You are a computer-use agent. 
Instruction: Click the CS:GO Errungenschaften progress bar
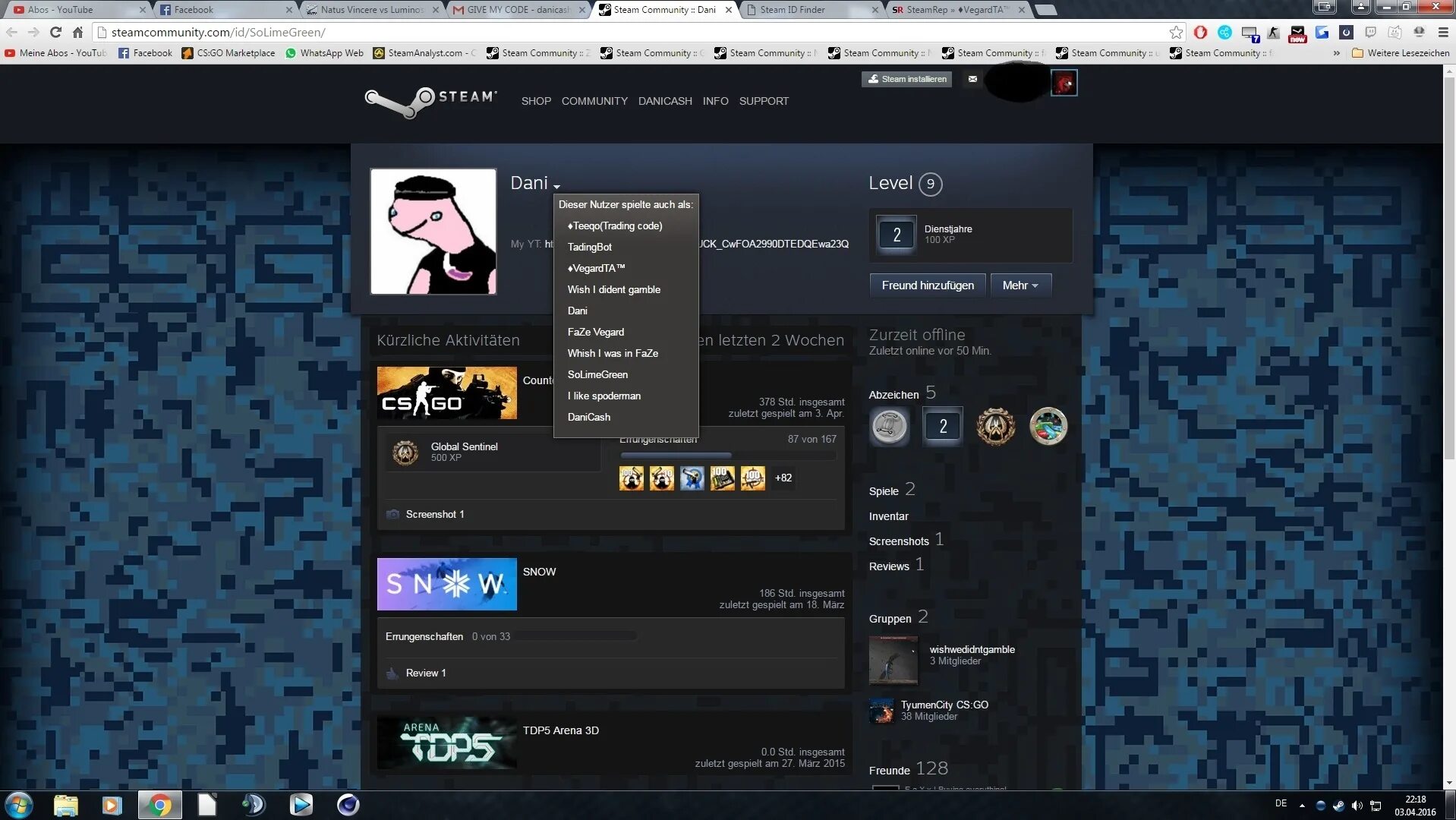[728, 456]
